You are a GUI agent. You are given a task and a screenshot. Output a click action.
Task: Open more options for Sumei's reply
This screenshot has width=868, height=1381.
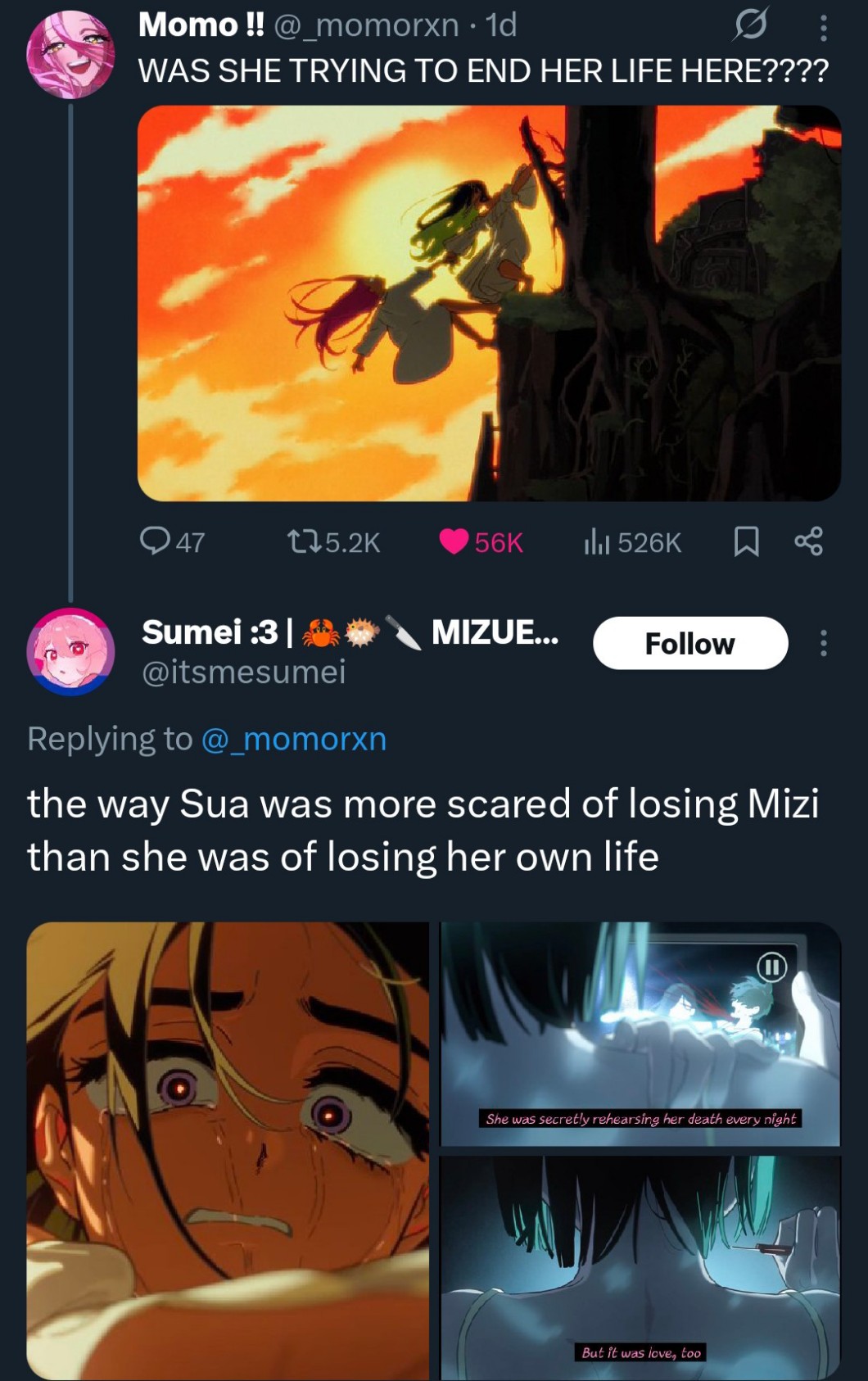[x=823, y=644]
